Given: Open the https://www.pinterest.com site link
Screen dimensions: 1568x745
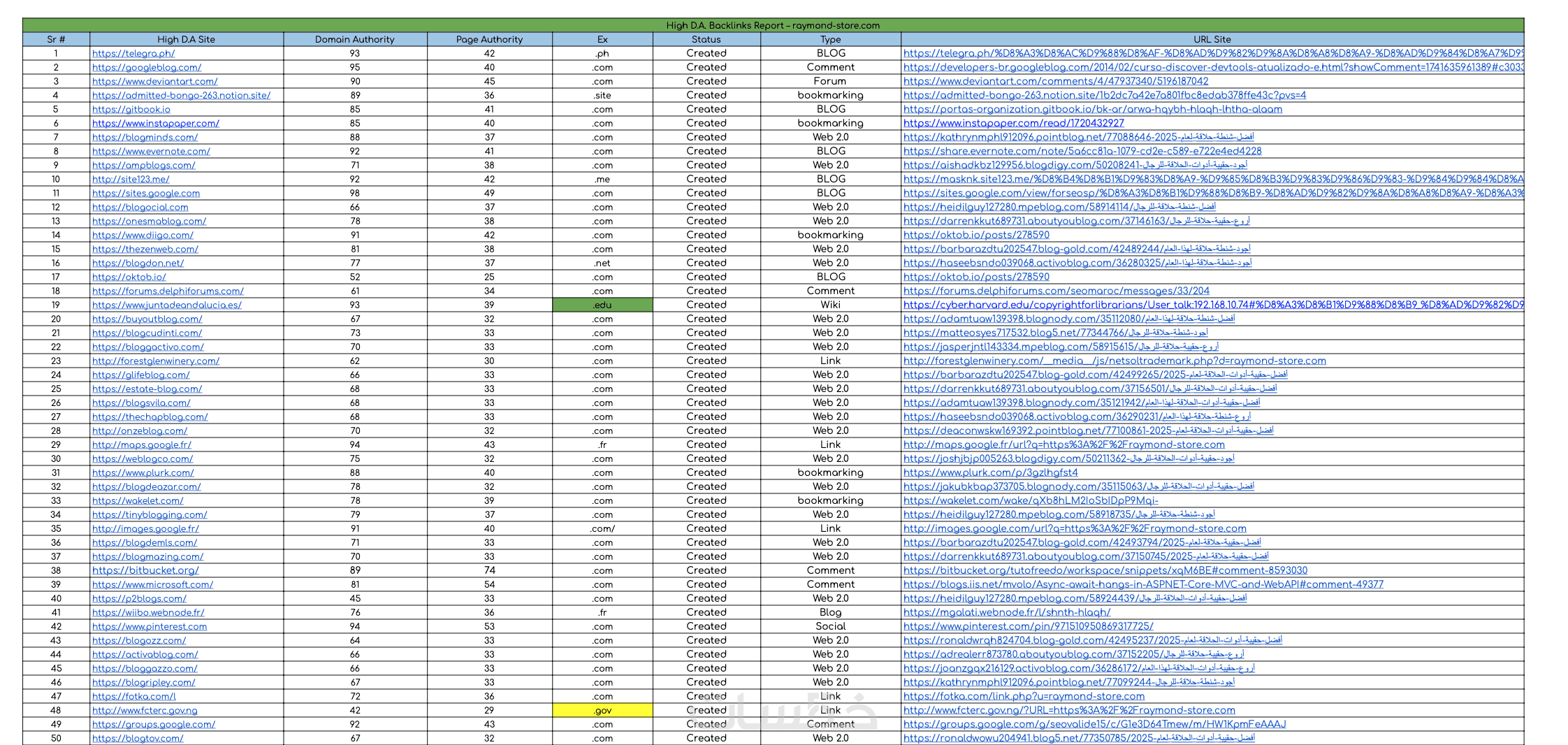Looking at the screenshot, I should [150, 626].
